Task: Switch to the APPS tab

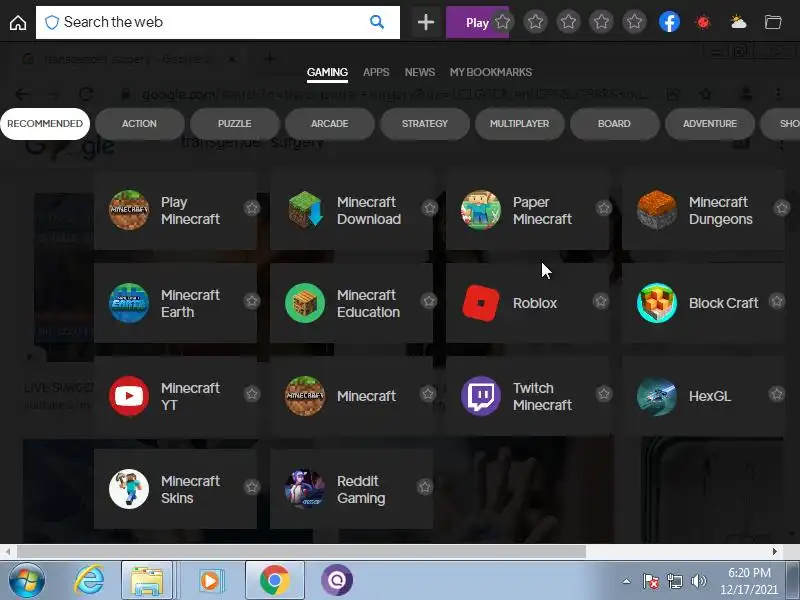Action: [x=376, y=72]
